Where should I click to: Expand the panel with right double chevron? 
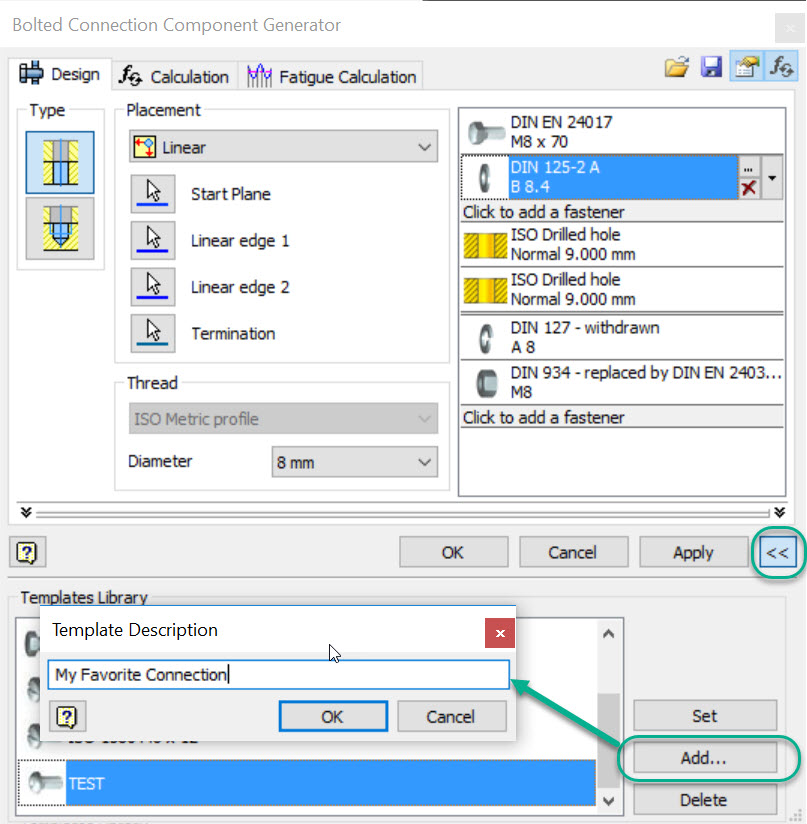pyautogui.click(x=780, y=512)
